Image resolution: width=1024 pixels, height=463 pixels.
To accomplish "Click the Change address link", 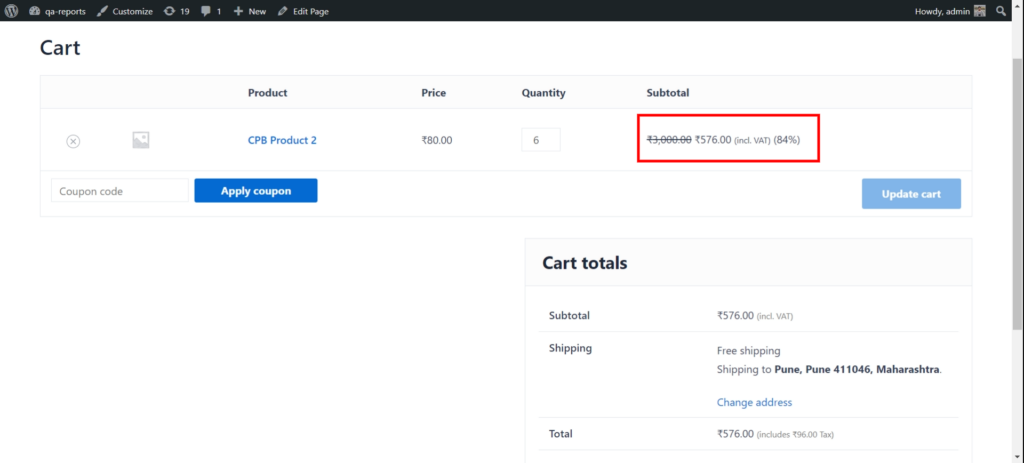I will (x=754, y=402).
